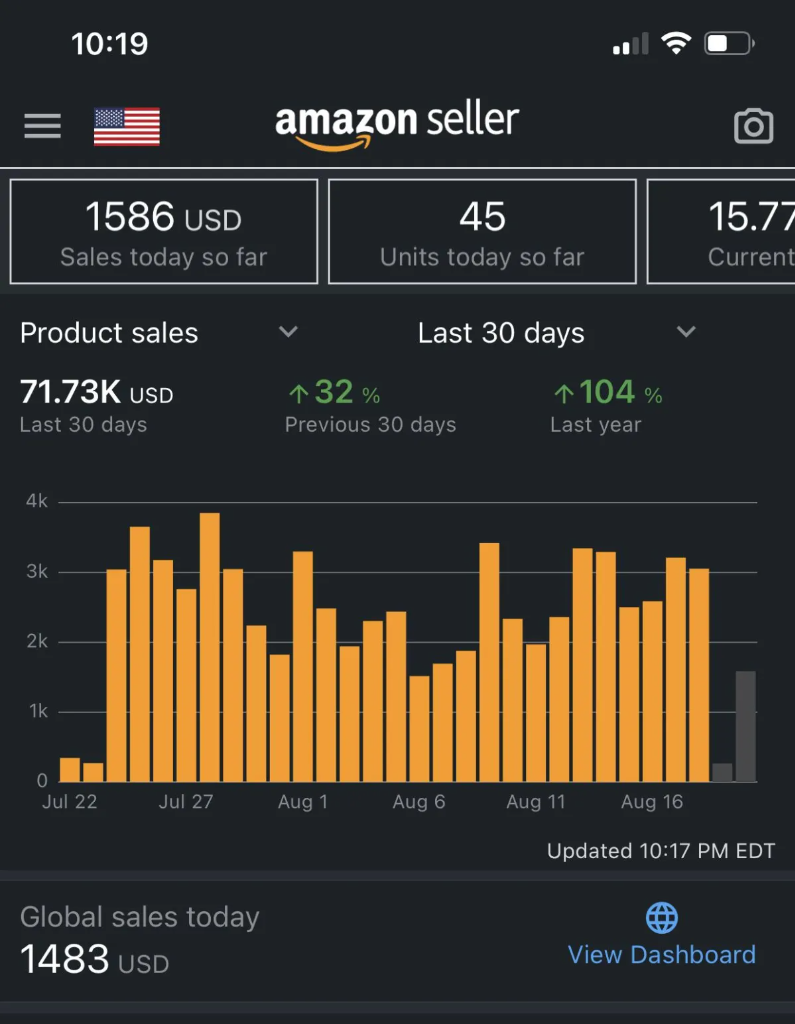
Task: Click the globe icon above View Dashboard
Action: (x=662, y=918)
